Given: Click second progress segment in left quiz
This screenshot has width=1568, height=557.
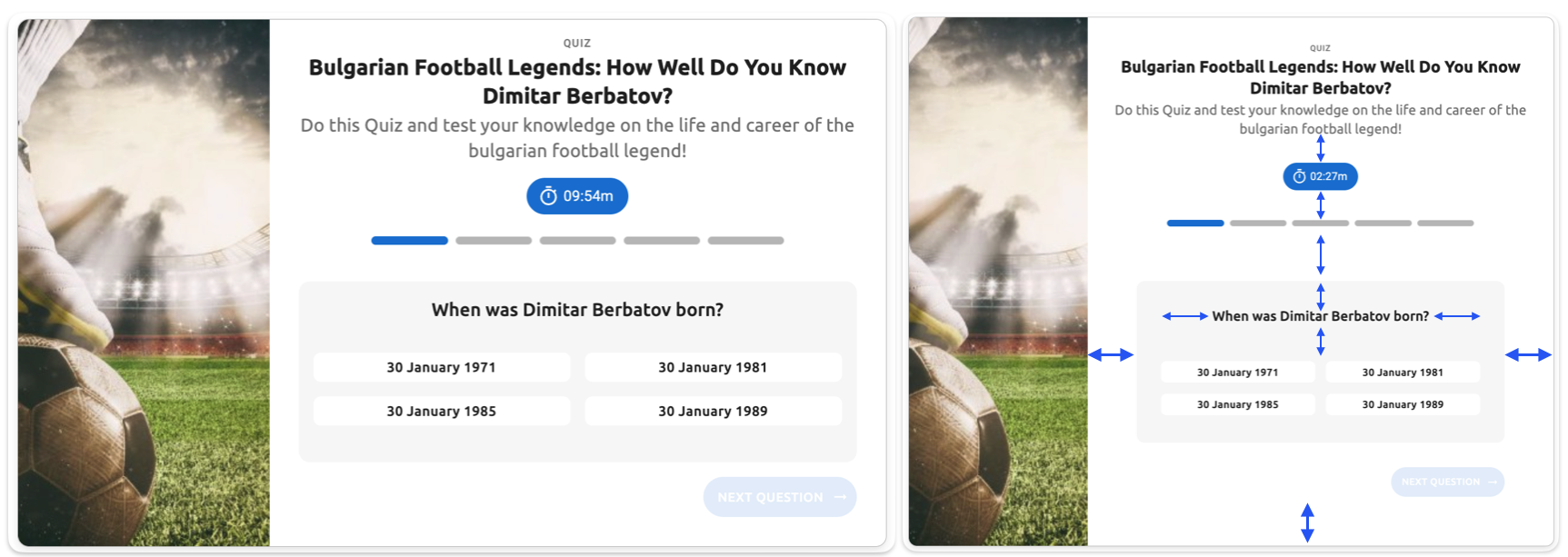Looking at the screenshot, I should coord(494,241).
